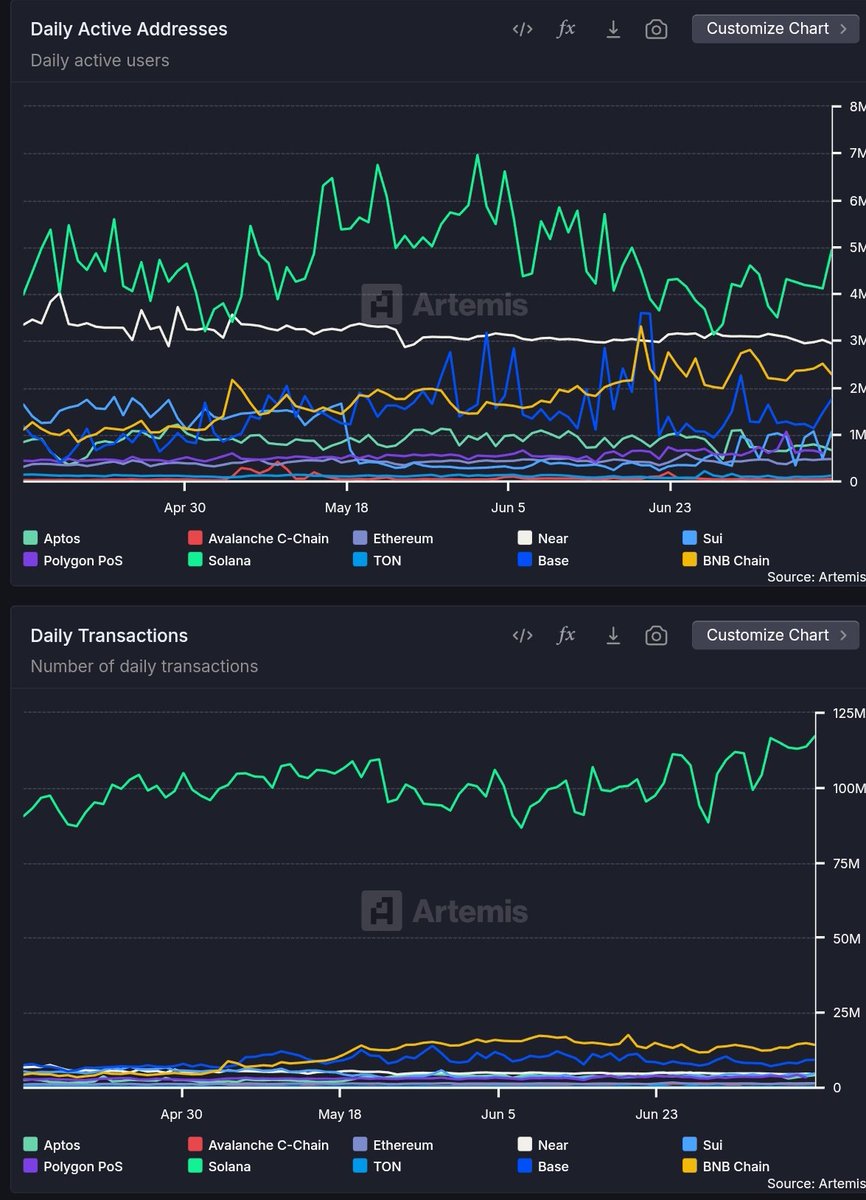Click 'Source: Artemis' under Daily Transactions chart
Screen dimensions: 866x1200
(815, 1183)
